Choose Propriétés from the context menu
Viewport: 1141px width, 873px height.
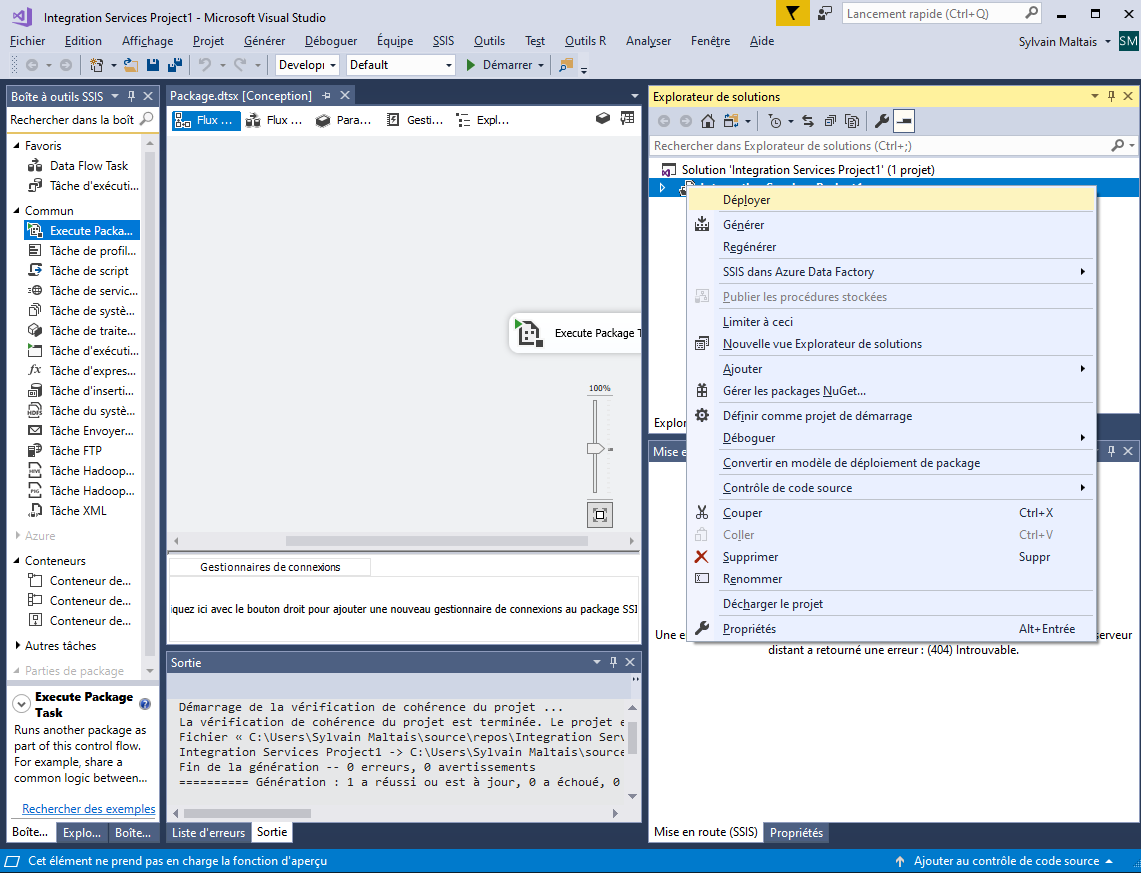coord(749,629)
